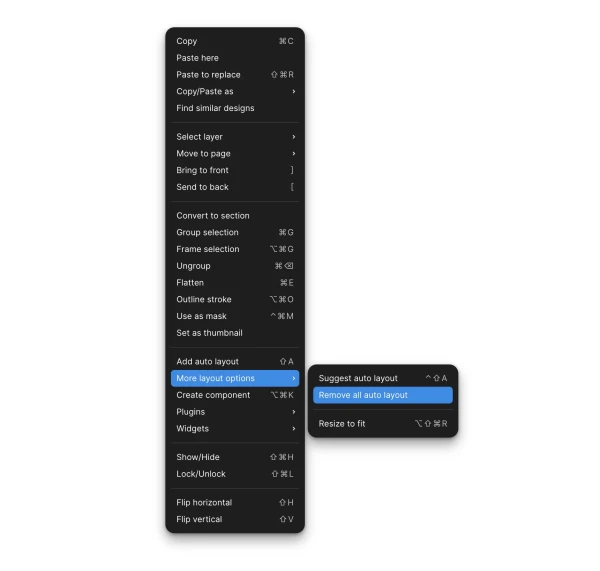Select Add auto layout
Viewport: 600px width, 571px height.
click(235, 362)
